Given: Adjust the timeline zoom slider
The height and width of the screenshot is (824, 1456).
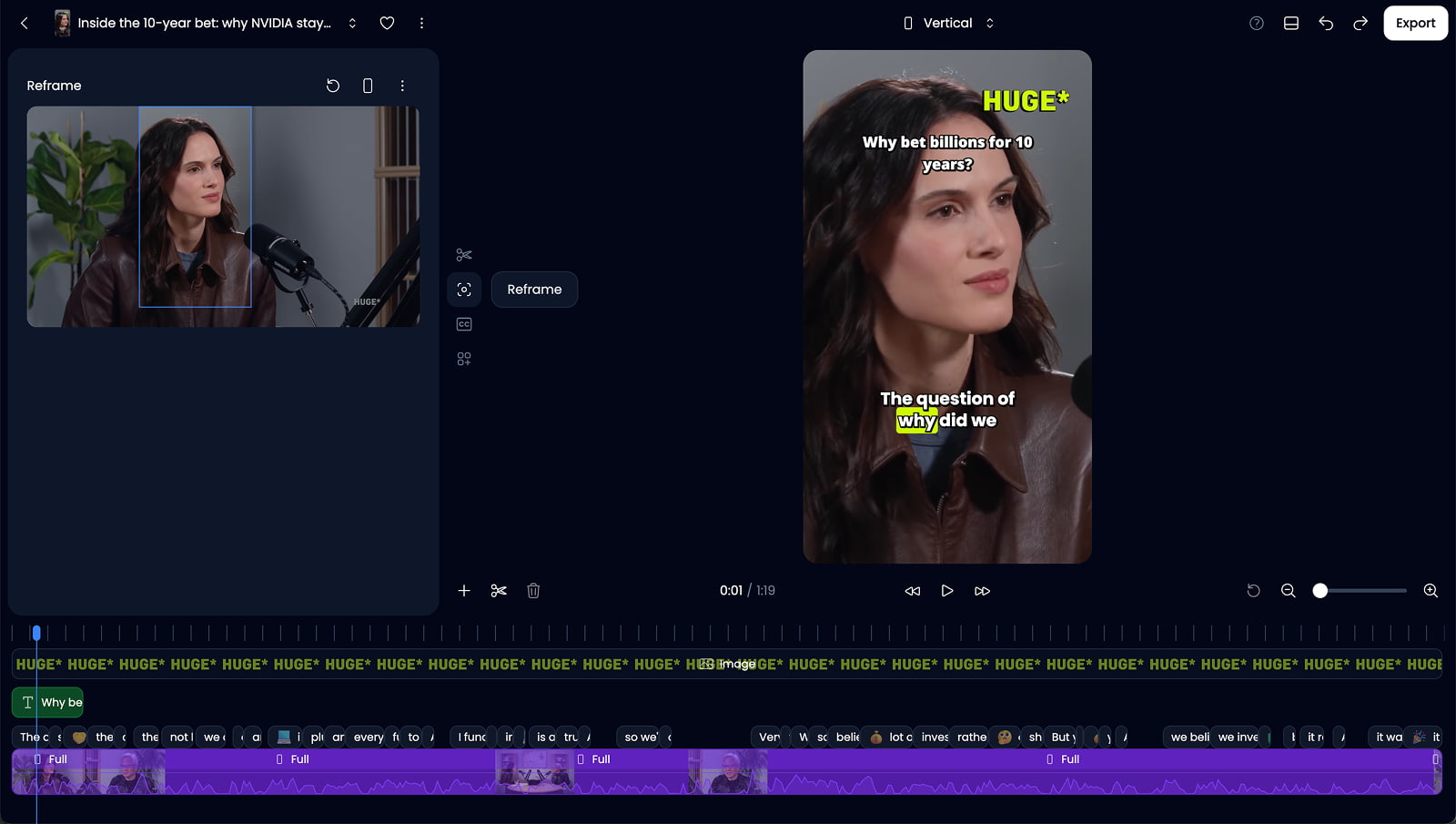Looking at the screenshot, I should (1319, 590).
